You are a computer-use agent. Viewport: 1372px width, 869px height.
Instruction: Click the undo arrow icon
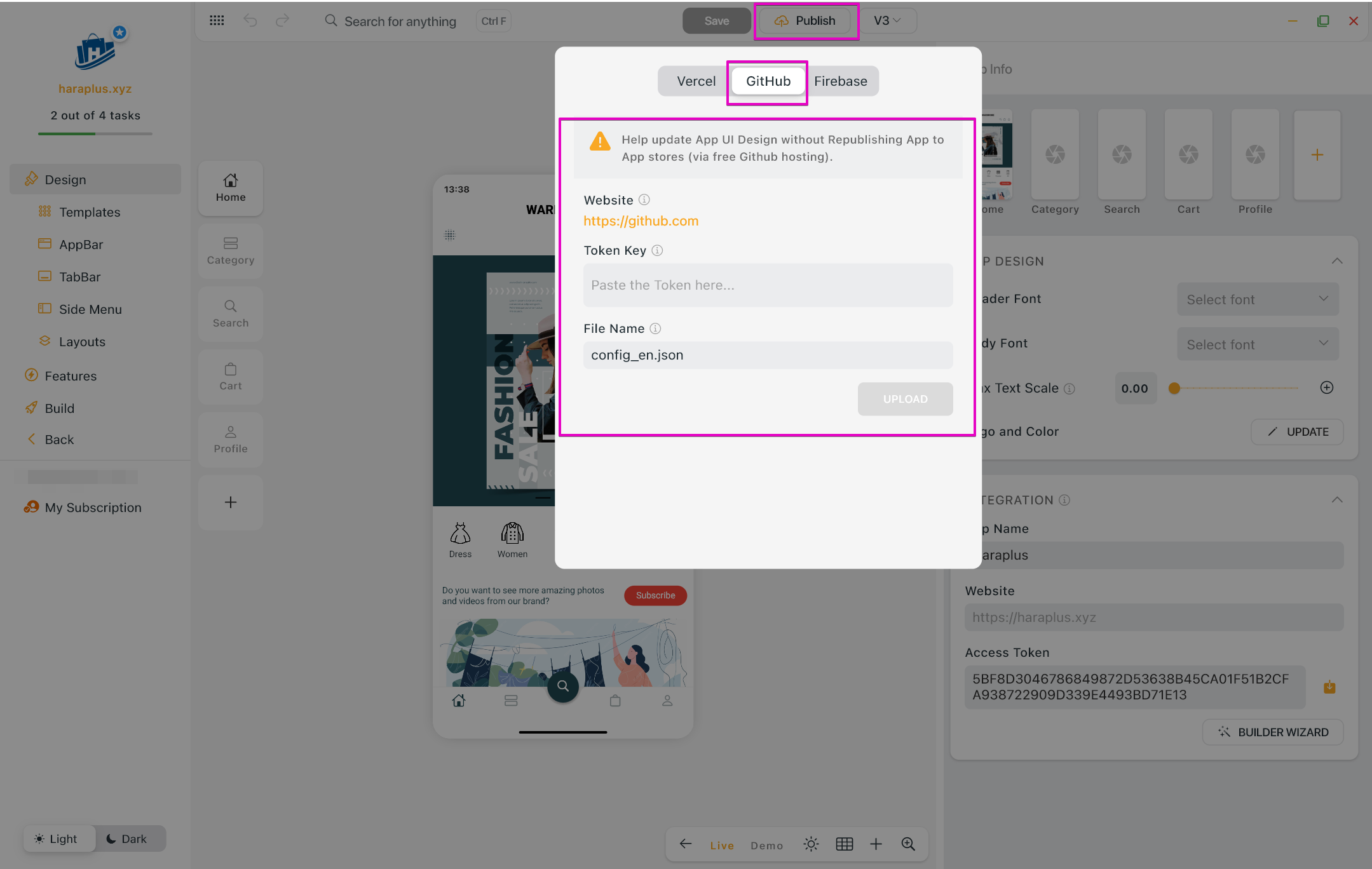click(250, 21)
